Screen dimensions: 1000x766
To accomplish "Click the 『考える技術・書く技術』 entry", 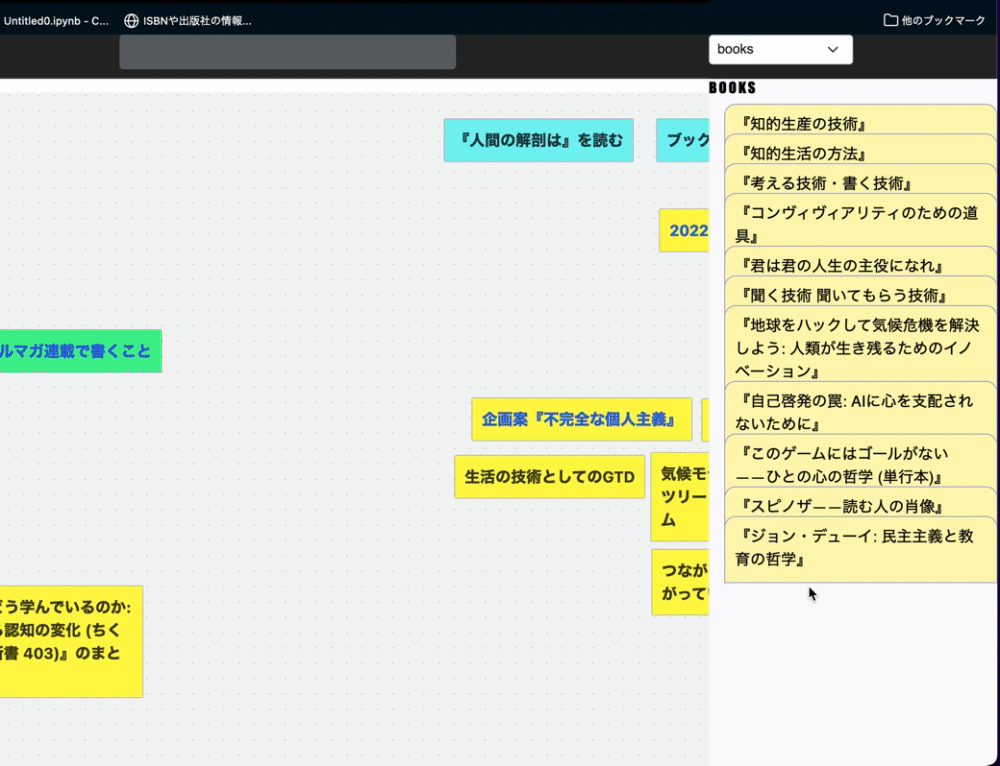I will point(858,183).
